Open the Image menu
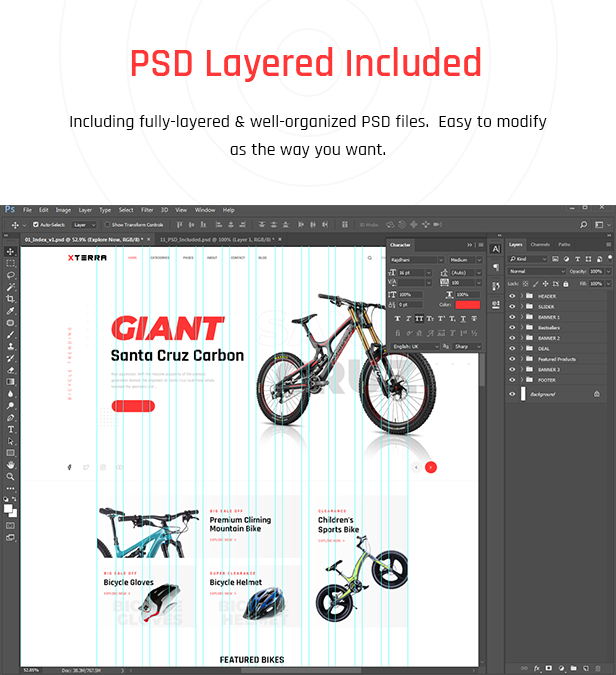 [x=63, y=210]
